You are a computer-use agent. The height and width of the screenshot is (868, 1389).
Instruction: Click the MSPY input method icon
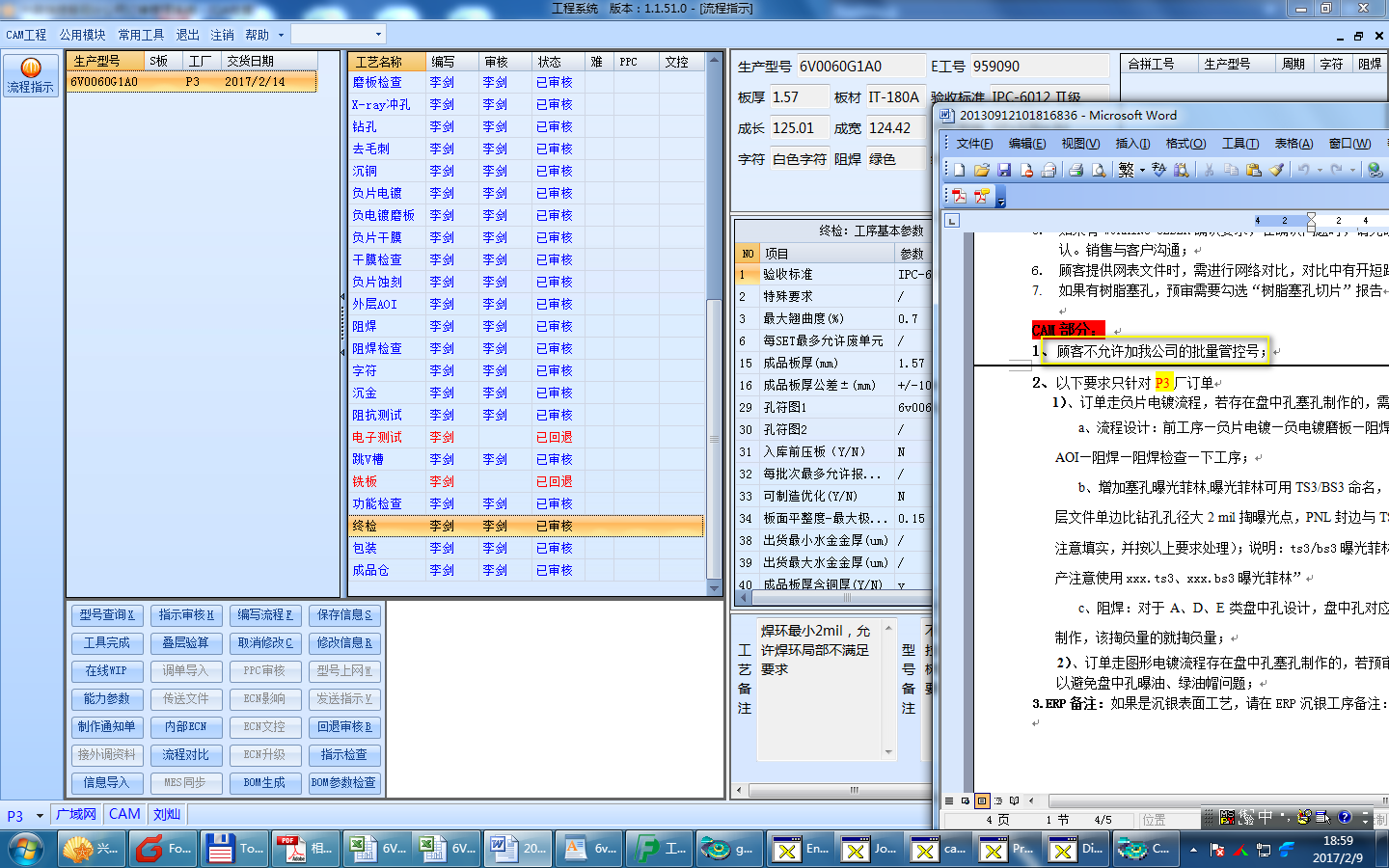pyautogui.click(x=1227, y=817)
